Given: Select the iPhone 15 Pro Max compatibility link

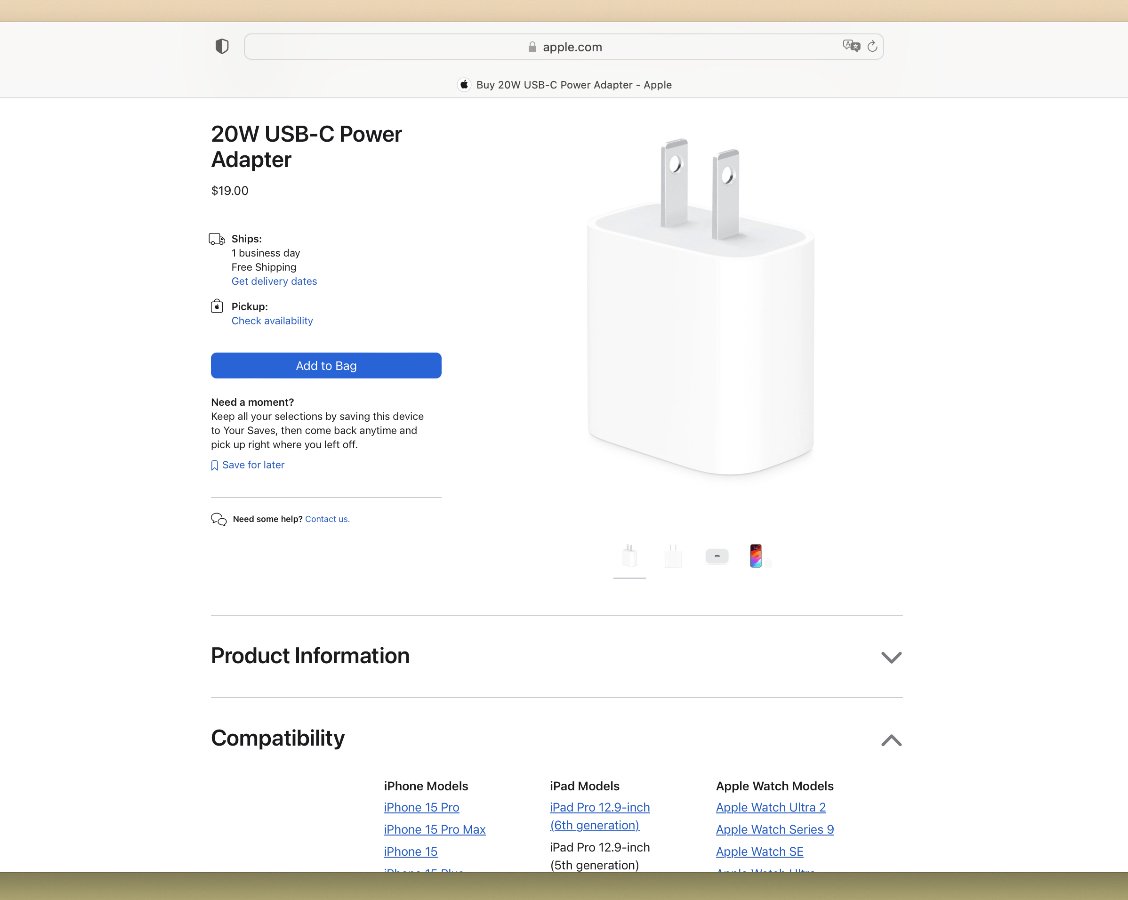Looking at the screenshot, I should pyautogui.click(x=435, y=829).
